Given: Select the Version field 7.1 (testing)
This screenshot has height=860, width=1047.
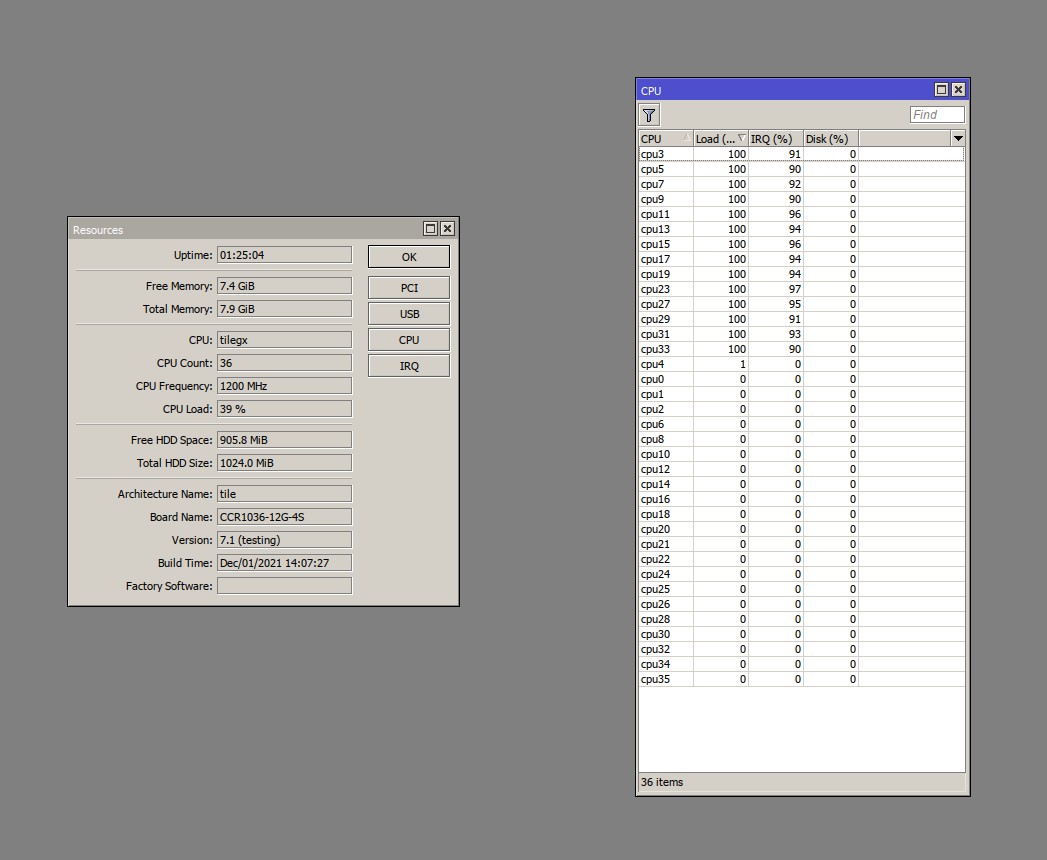Looking at the screenshot, I should click(284, 540).
